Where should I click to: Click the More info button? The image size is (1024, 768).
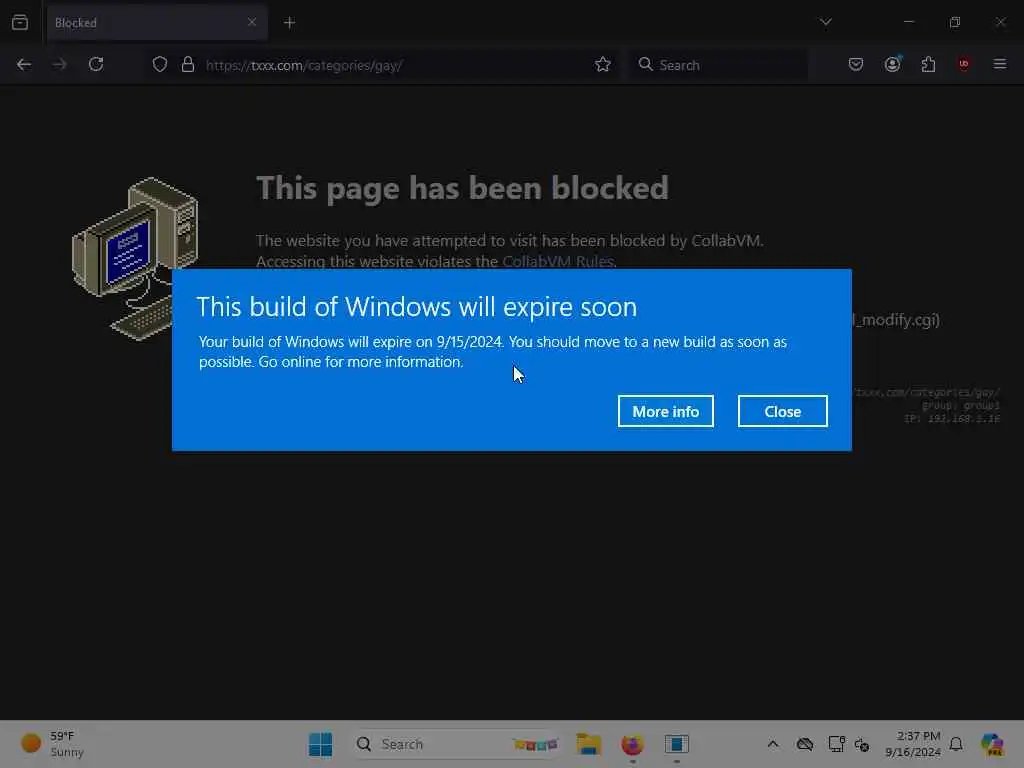(665, 411)
